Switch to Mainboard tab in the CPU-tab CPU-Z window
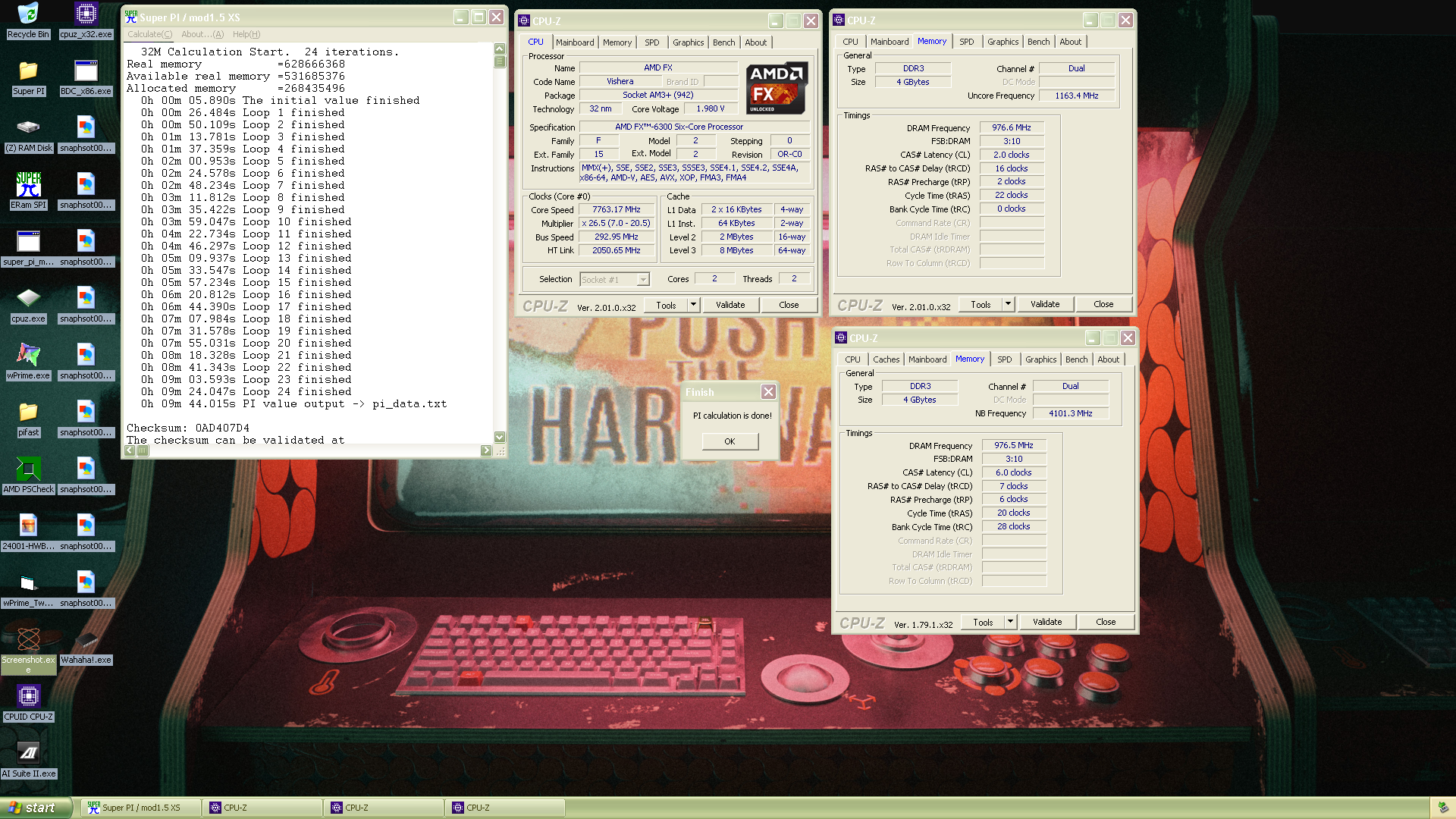This screenshot has width=1456, height=819. pos(575,42)
